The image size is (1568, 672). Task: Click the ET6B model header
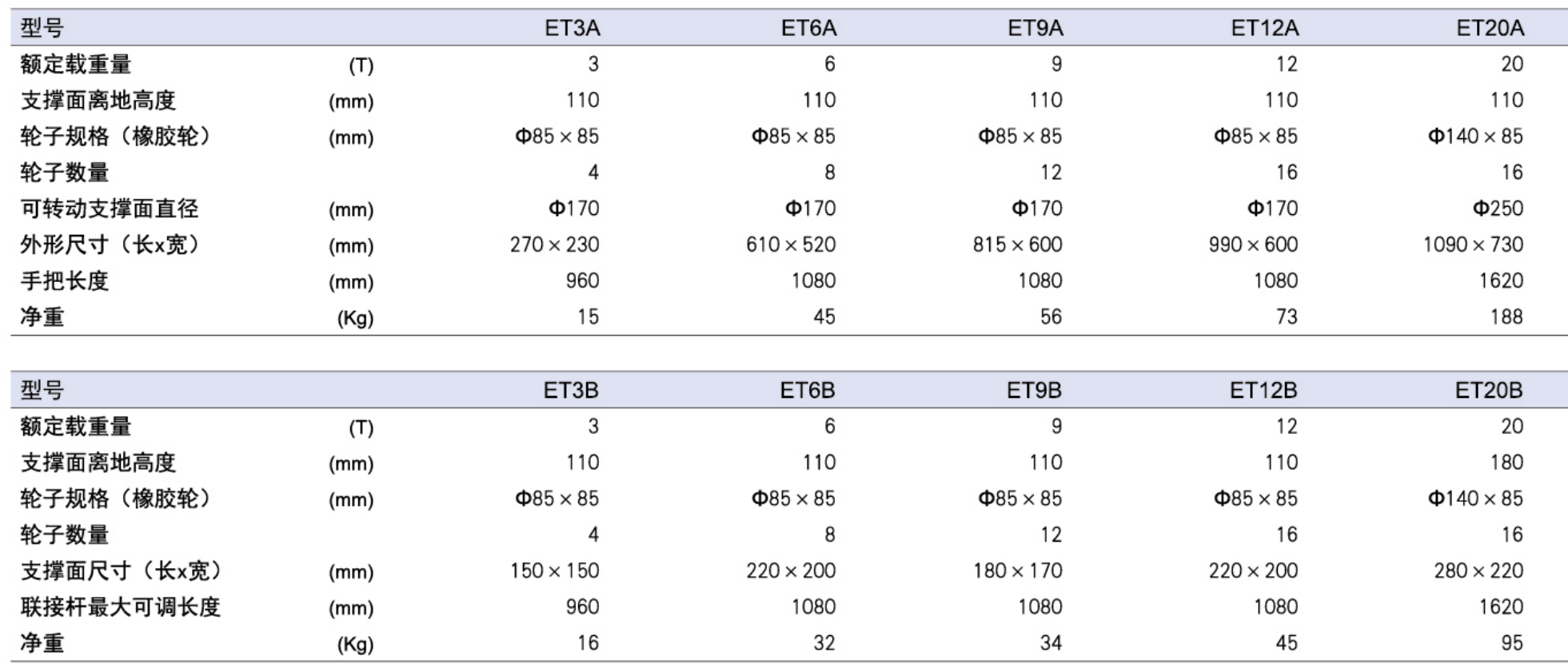[x=807, y=390]
